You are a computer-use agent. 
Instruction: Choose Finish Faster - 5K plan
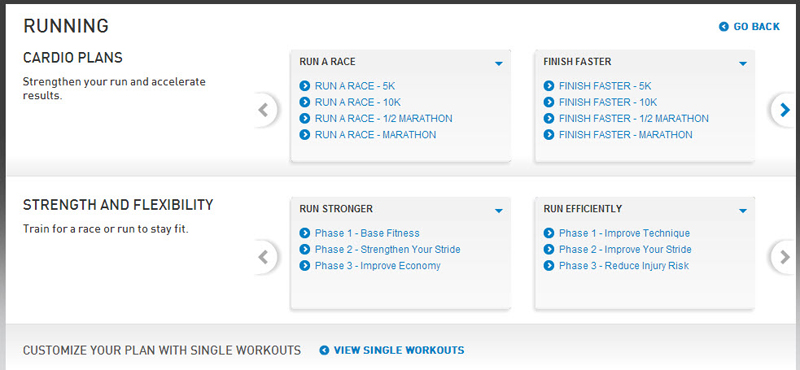click(x=605, y=86)
